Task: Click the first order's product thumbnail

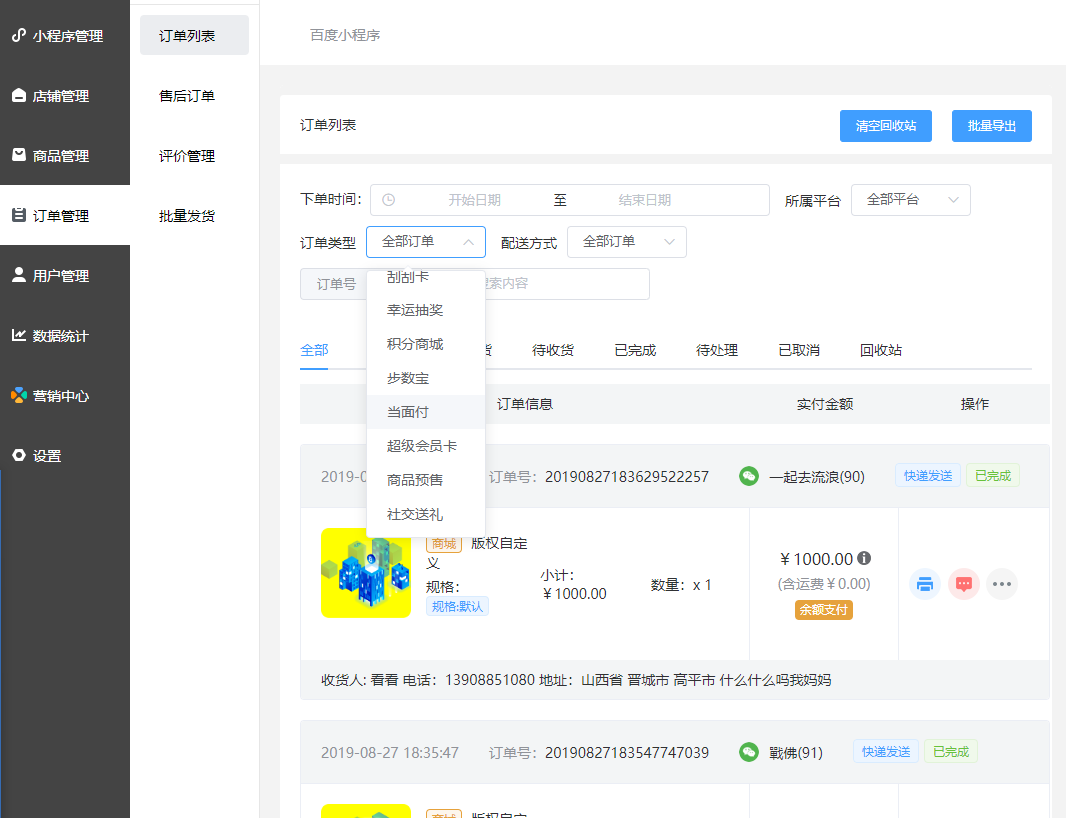Action: point(366,573)
